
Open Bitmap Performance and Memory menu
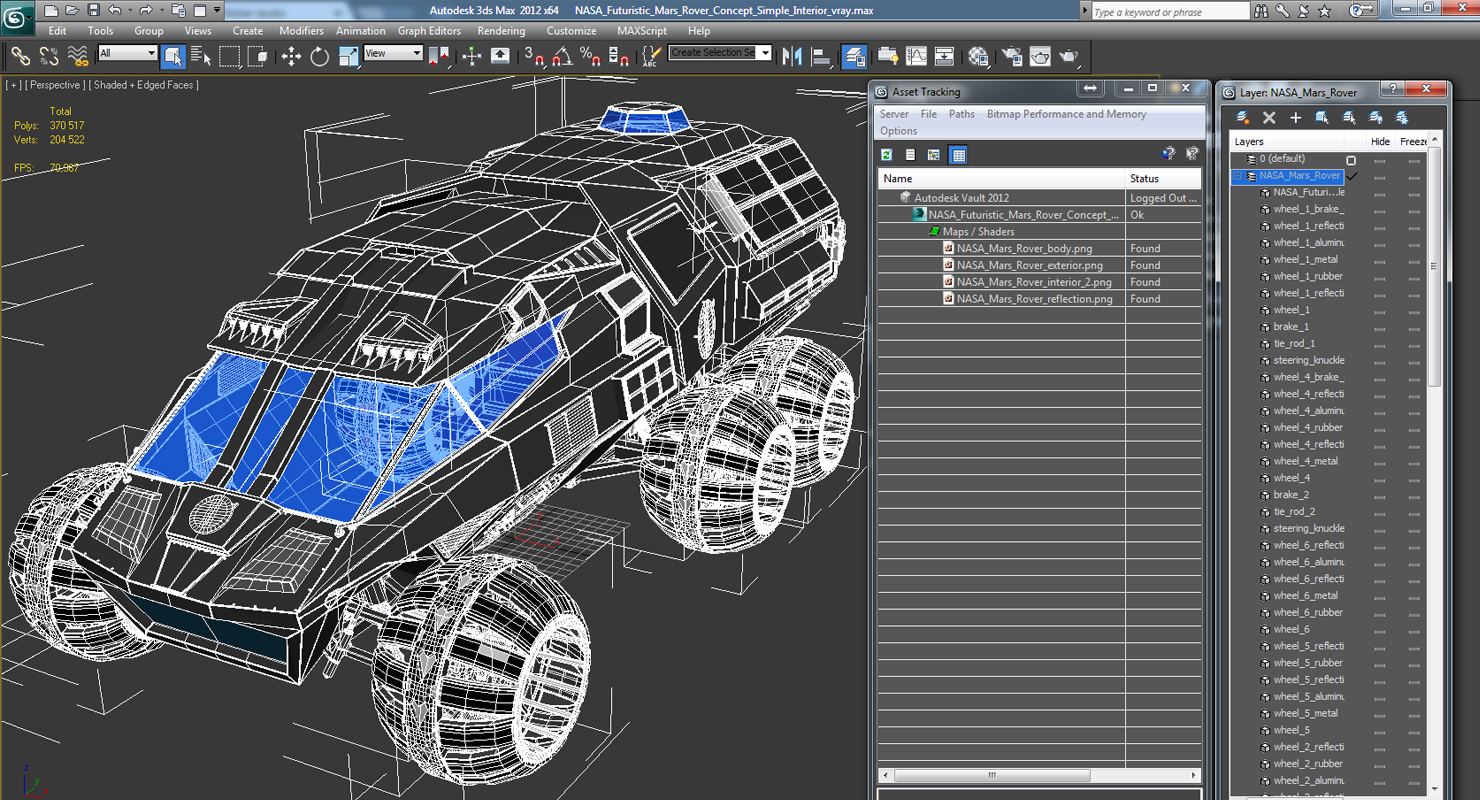point(1066,114)
